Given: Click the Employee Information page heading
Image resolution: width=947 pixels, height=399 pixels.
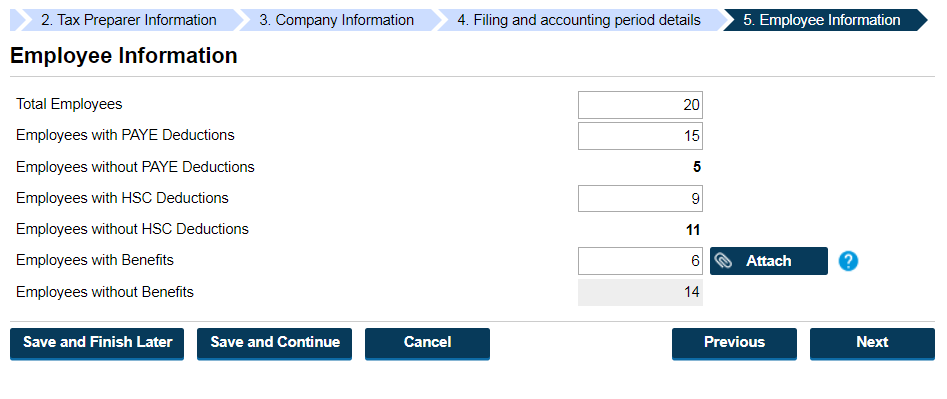Looking at the screenshot, I should [x=124, y=56].
